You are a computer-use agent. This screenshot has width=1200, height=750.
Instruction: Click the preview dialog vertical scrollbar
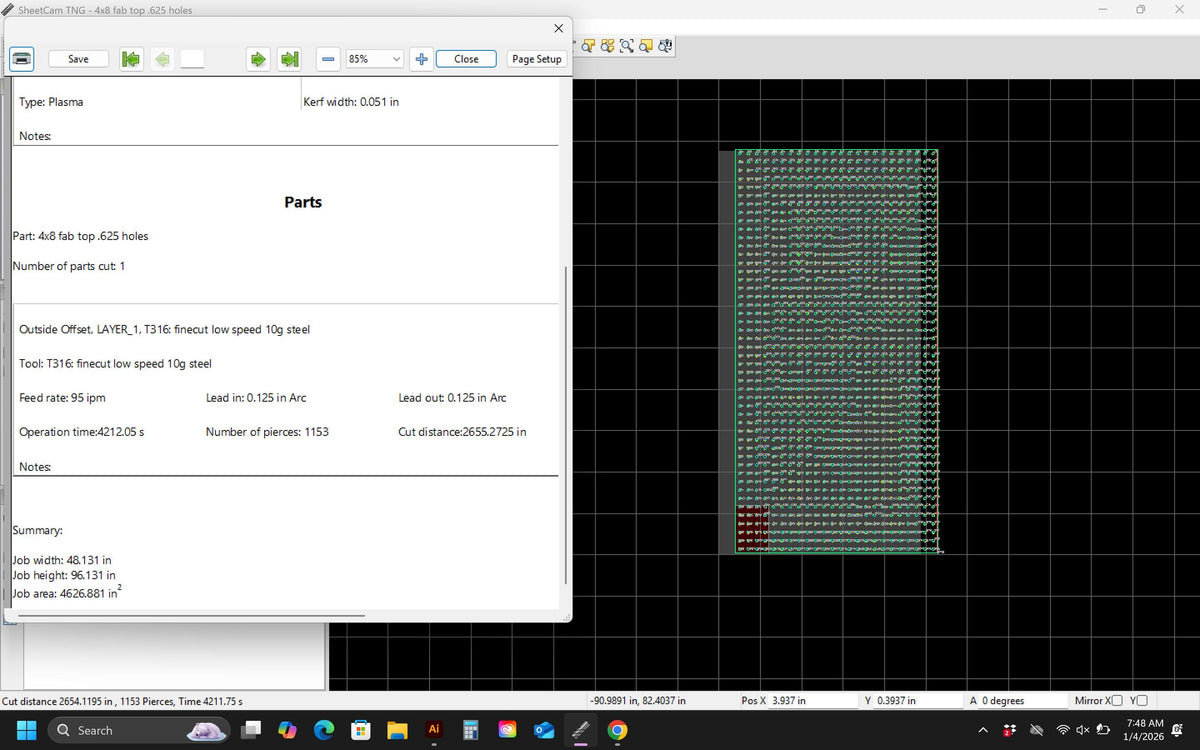567,425
